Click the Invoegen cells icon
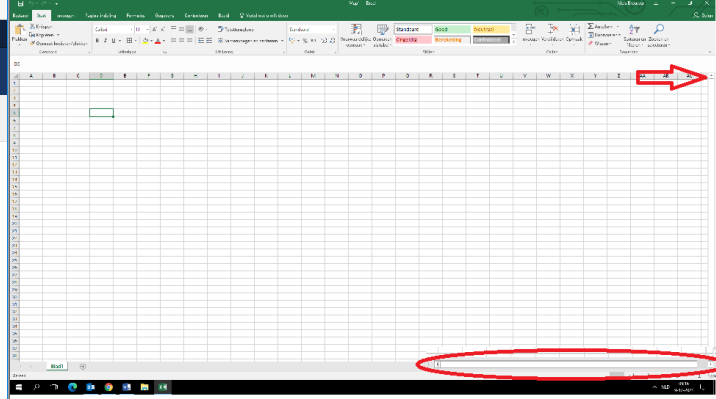Viewport: 716px width, 399px height. (x=530, y=30)
